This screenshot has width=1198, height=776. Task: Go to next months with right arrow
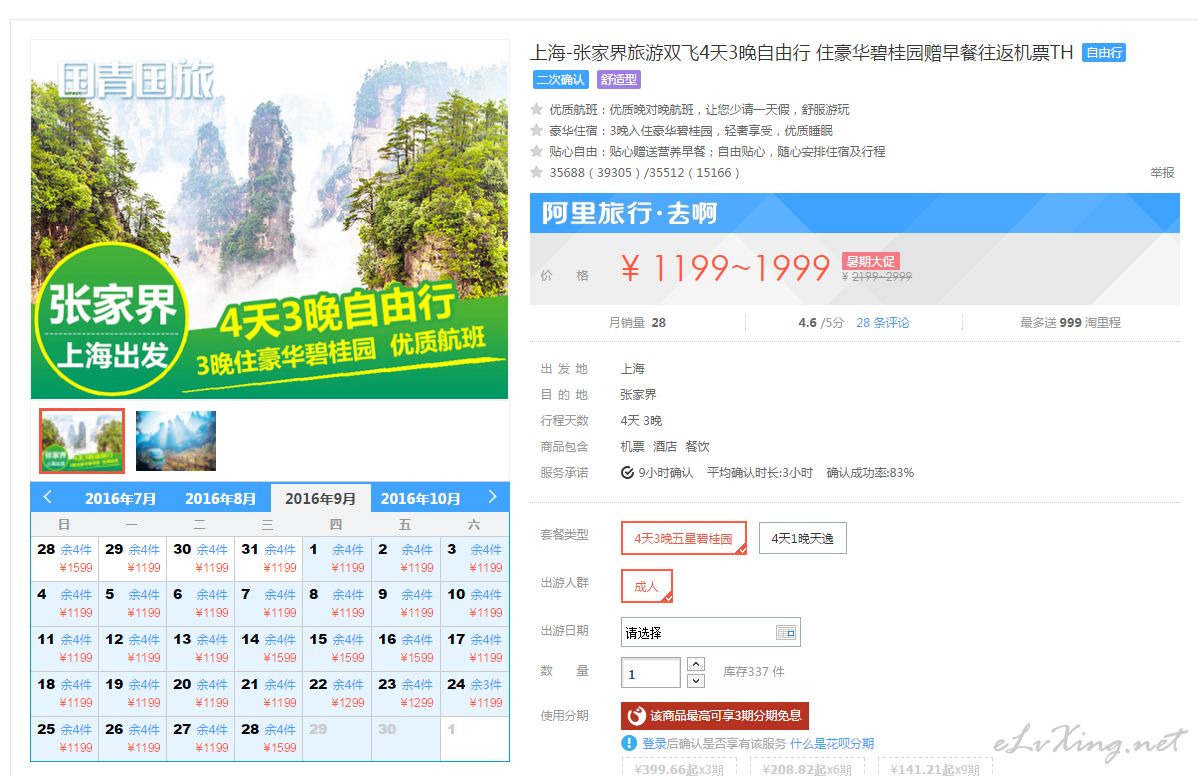(492, 497)
